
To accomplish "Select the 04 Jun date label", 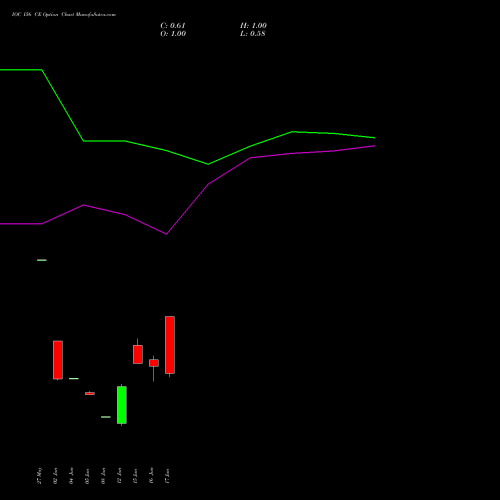I will pyautogui.click(x=71, y=476).
